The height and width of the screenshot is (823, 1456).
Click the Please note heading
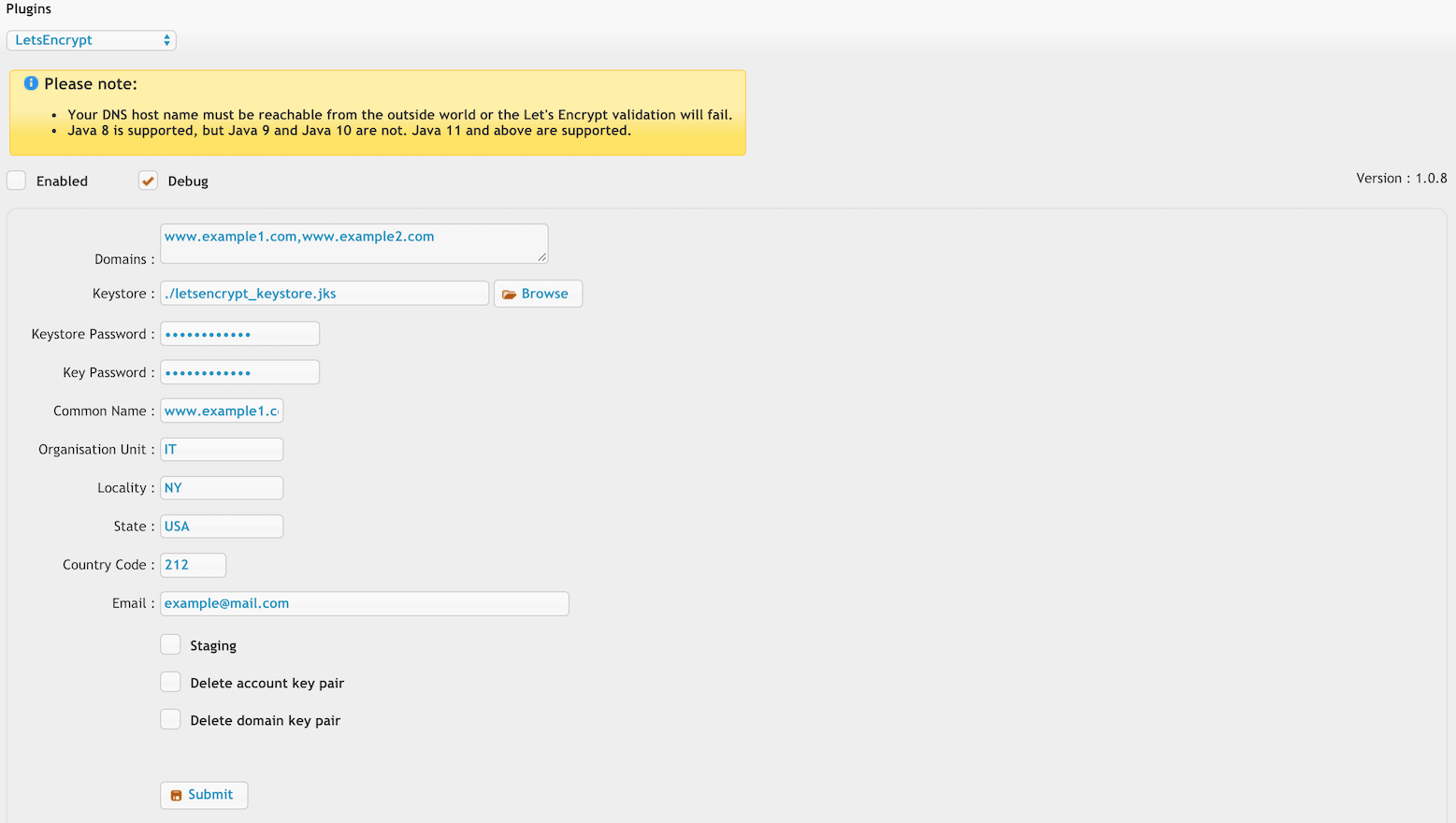click(x=91, y=84)
